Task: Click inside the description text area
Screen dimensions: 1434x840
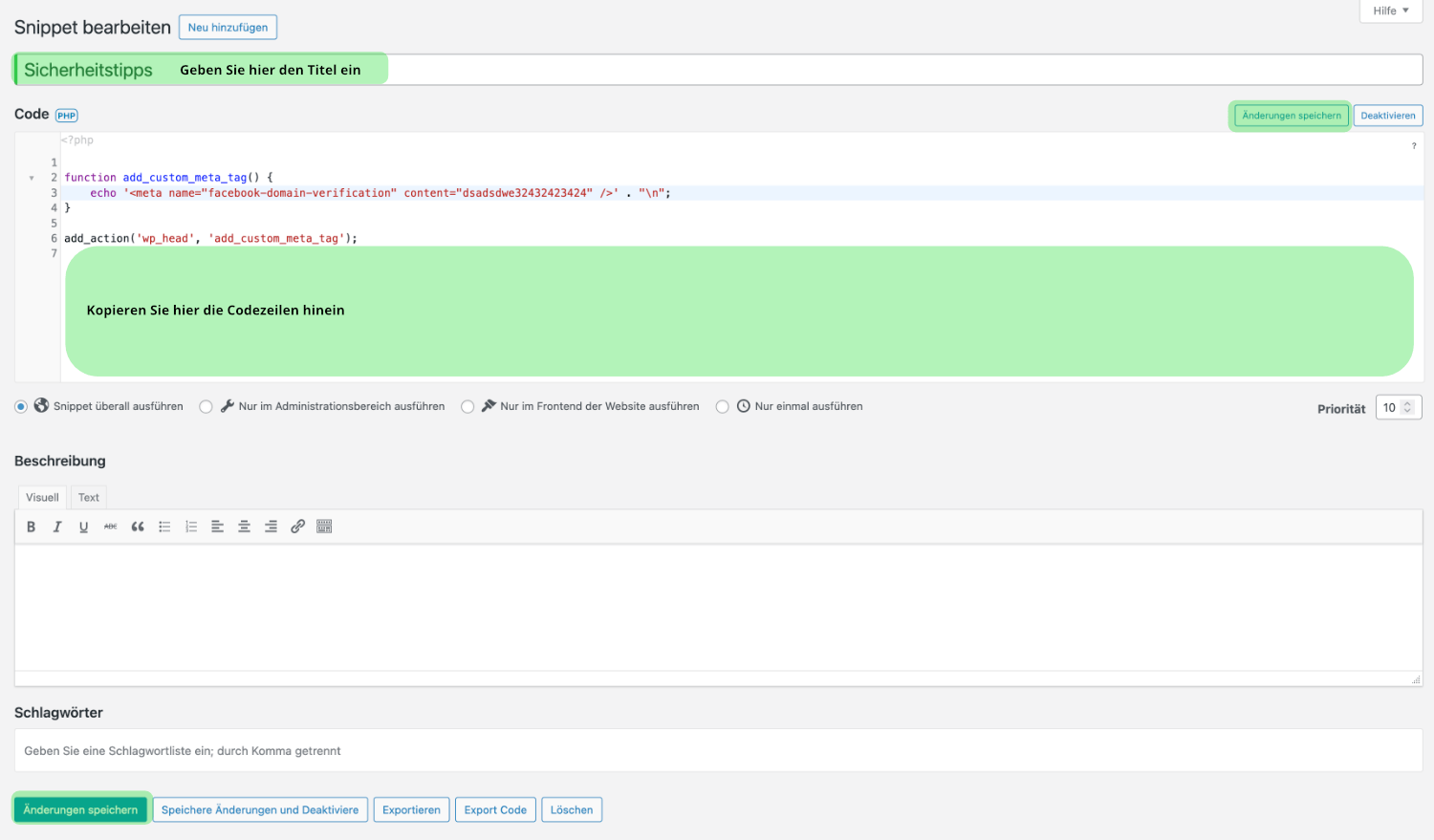Action: click(718, 608)
